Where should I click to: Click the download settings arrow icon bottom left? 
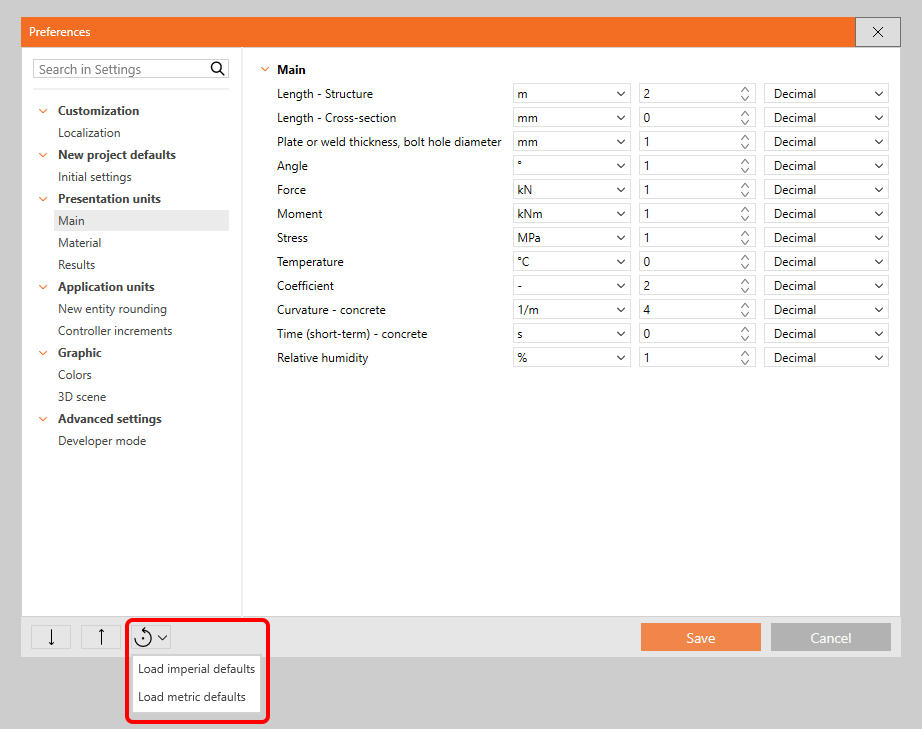click(50, 637)
